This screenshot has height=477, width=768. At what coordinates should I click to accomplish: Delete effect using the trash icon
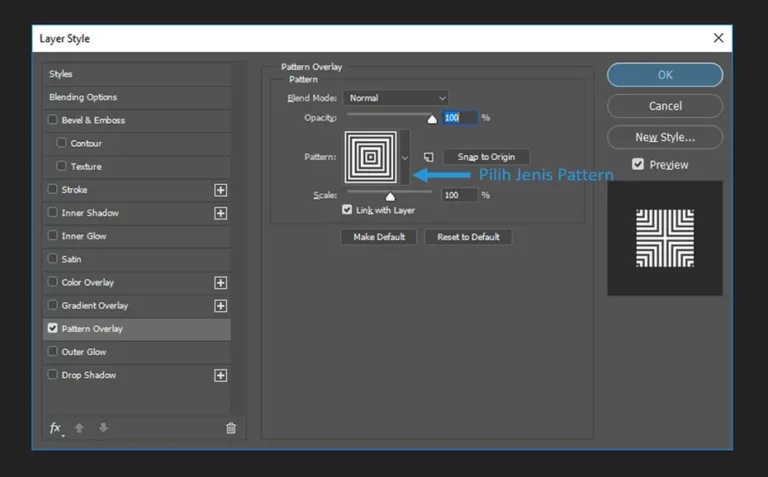click(x=231, y=428)
